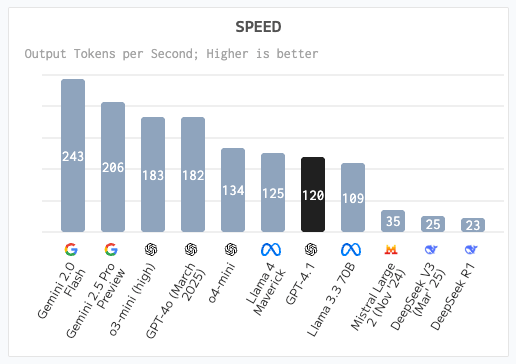Click the Mistral logo under Mistral Large 2

pyautogui.click(x=391, y=249)
